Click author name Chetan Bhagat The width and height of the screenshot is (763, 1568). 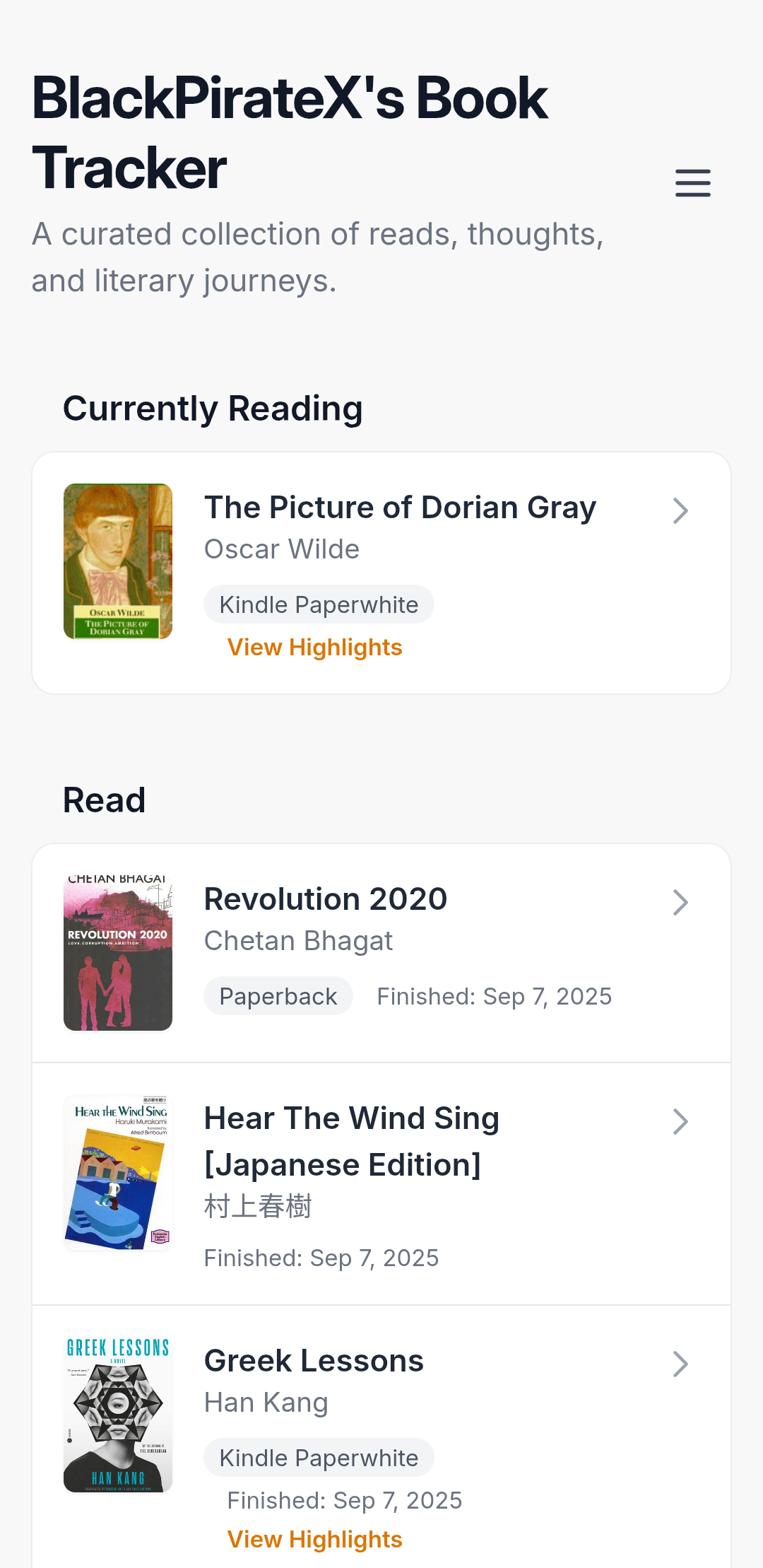(x=298, y=941)
